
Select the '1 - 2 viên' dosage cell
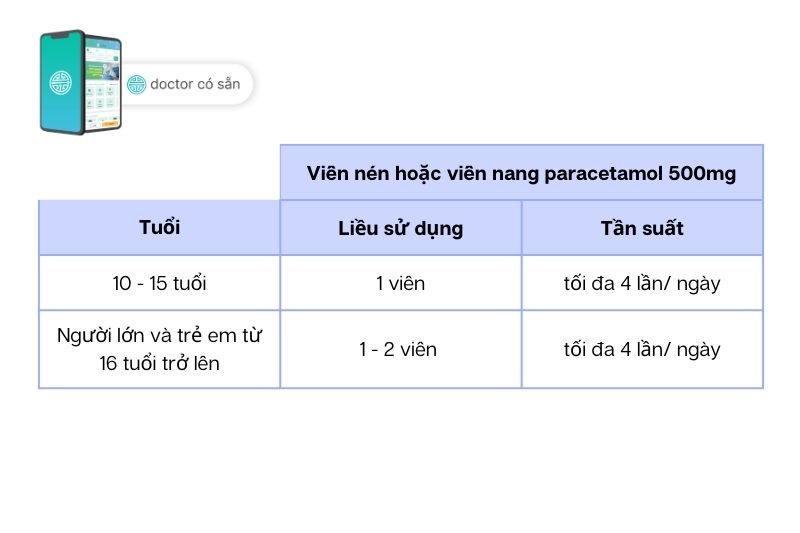(x=400, y=350)
